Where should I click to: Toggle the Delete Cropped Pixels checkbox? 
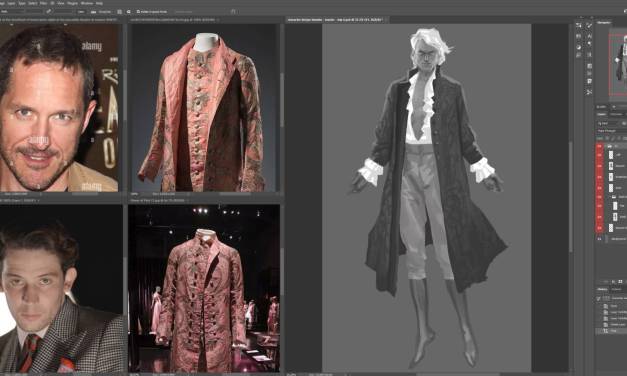[x=138, y=12]
